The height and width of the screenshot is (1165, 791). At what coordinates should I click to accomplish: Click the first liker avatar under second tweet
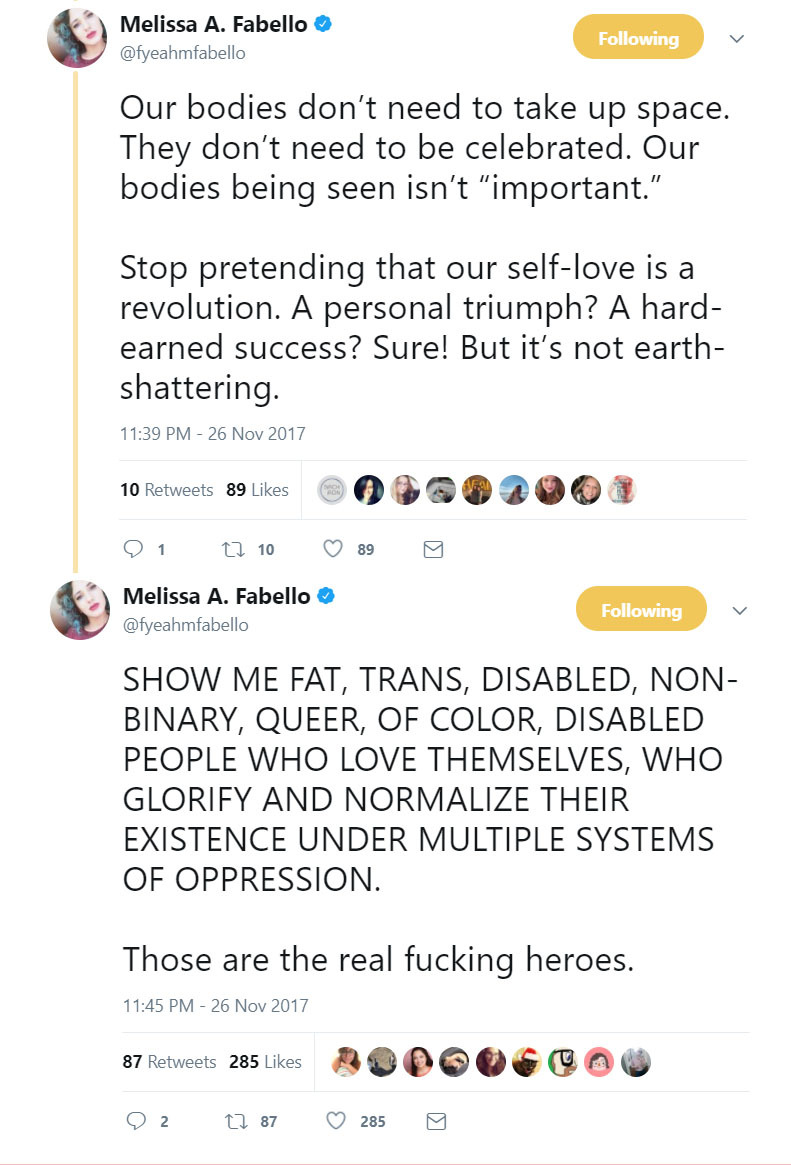tap(346, 1062)
